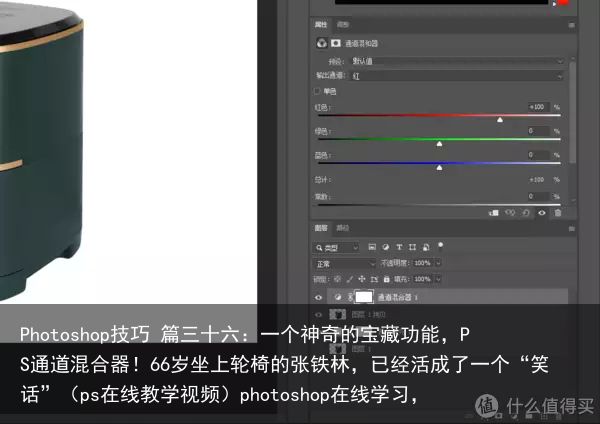Viewport: 600px width, 424px height.
Task: Open the 预设 preset dropdown
Action: pos(457,61)
